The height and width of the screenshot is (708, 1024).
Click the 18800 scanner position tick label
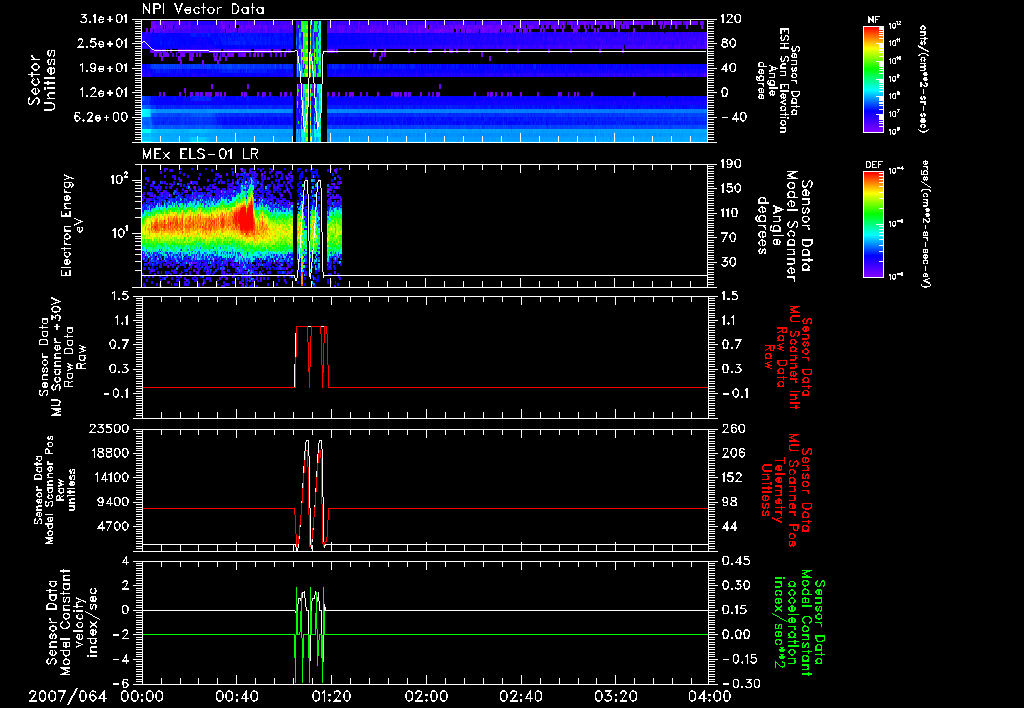tap(108, 453)
